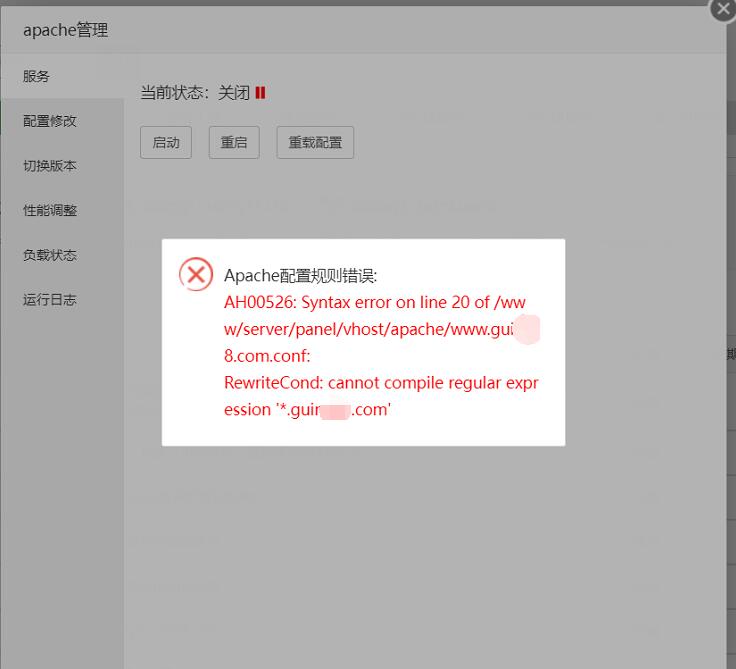Image resolution: width=736 pixels, height=669 pixels.
Task: View the 运行日志 tab
Action: click(62, 300)
